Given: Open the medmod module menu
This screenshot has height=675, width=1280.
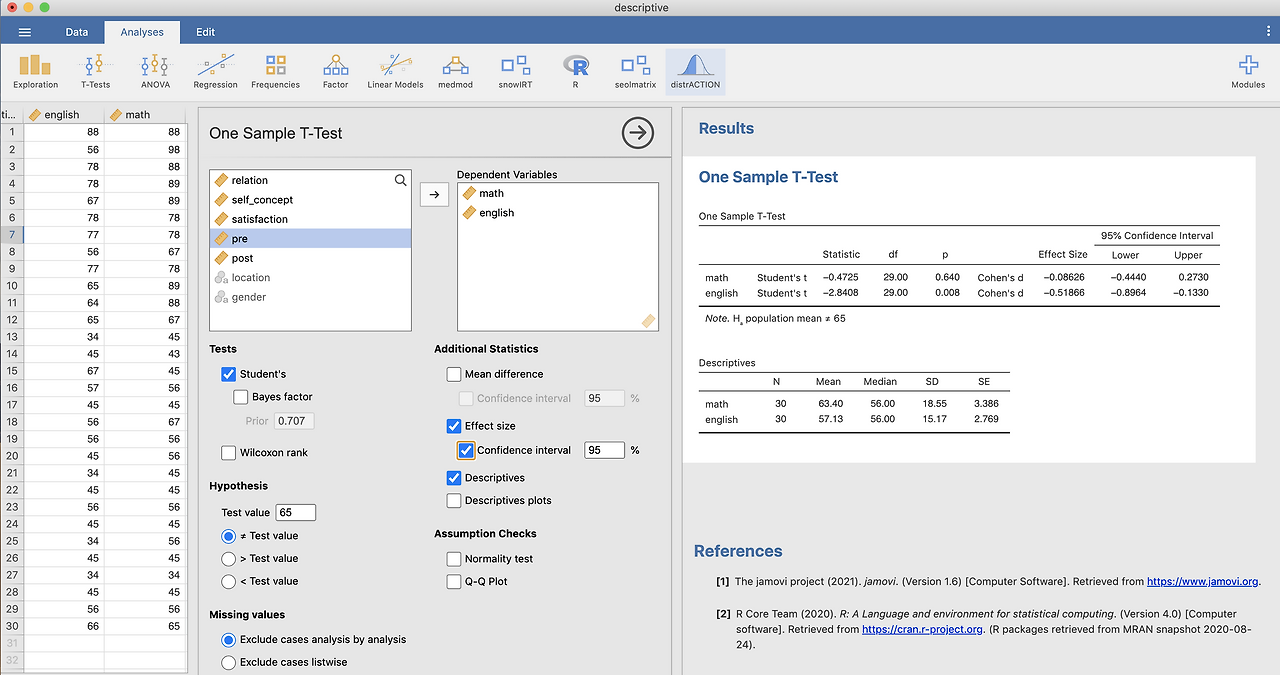Looking at the screenshot, I should (455, 71).
